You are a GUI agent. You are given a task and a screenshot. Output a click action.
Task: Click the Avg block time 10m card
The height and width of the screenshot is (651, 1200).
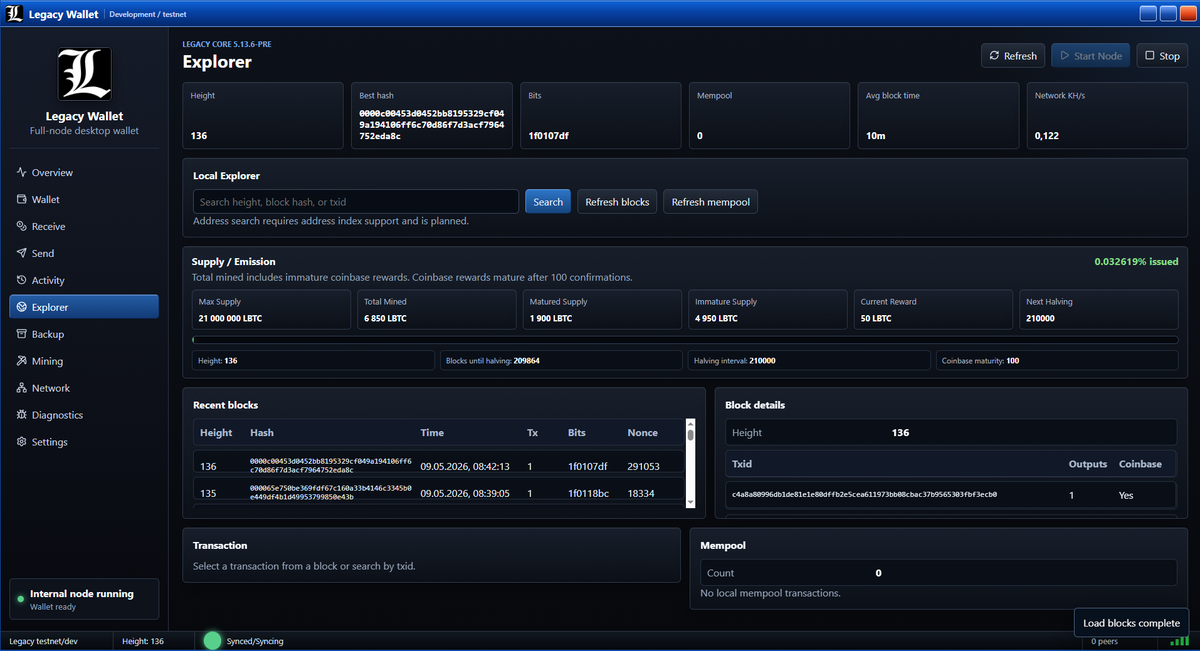pos(939,116)
